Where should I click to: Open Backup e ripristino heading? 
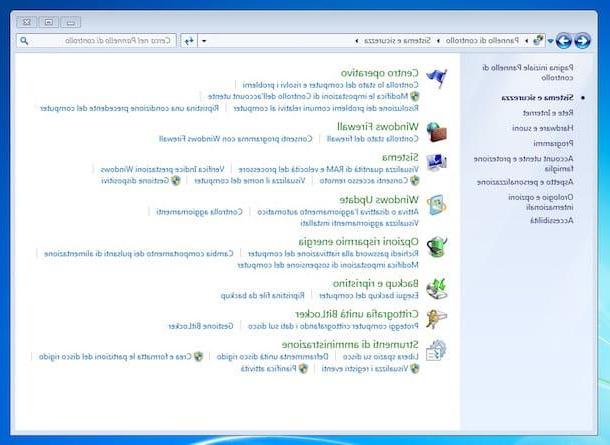coord(376,283)
